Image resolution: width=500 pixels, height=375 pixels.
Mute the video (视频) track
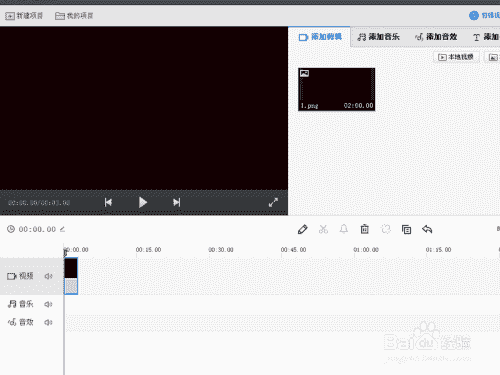pyautogui.click(x=49, y=276)
